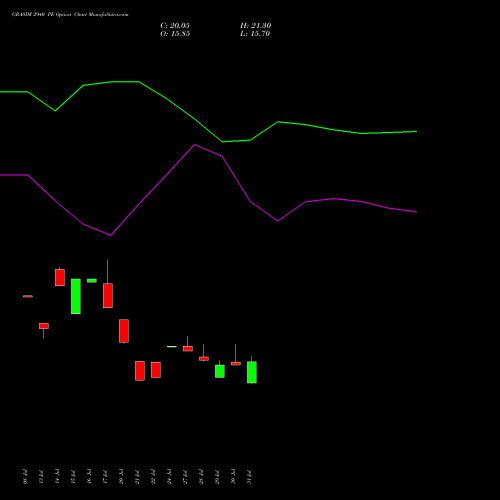Click the long-wick red candle above 17 Jul
Screen dimensions: 500x500
(x=108, y=295)
